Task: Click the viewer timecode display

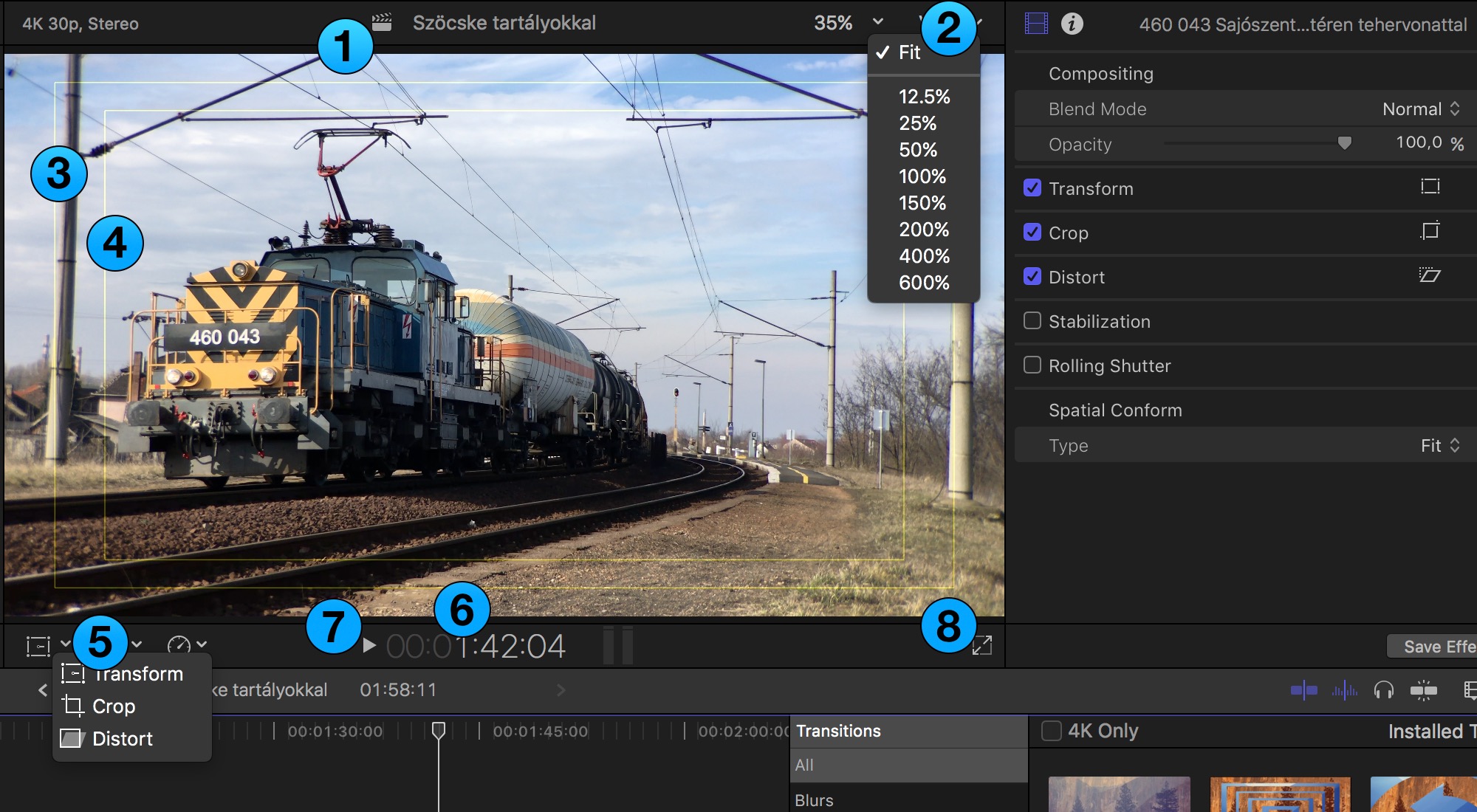Action: 476,647
